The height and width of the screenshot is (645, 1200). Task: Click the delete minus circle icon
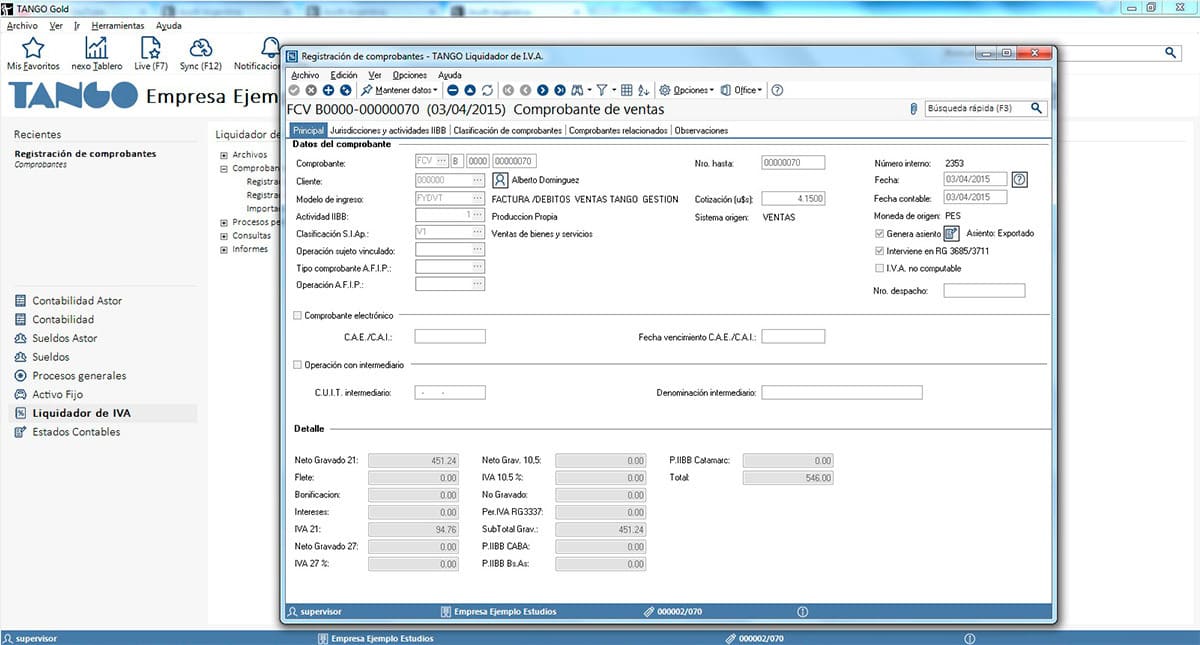tap(453, 90)
